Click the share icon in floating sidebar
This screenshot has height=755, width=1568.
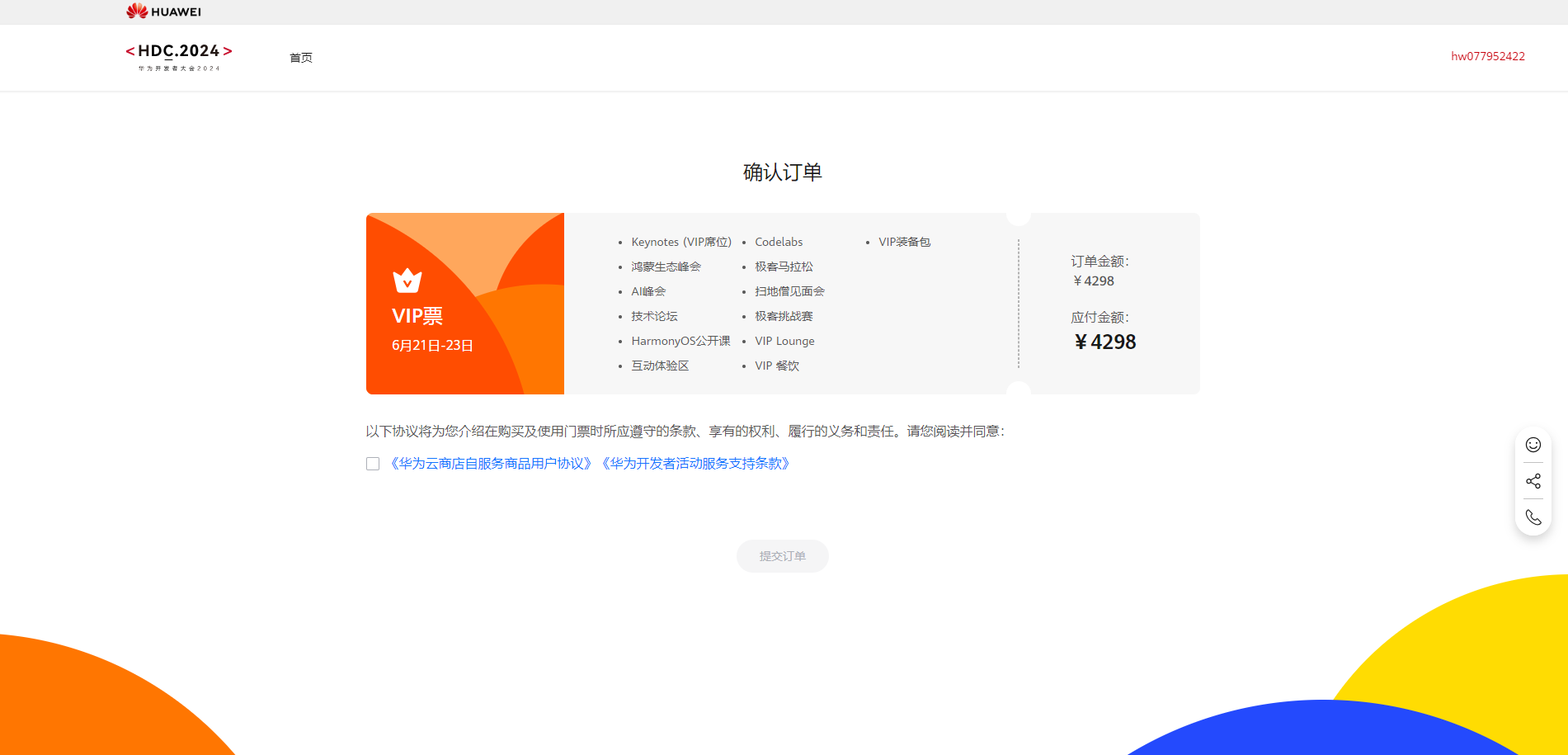point(1533,481)
